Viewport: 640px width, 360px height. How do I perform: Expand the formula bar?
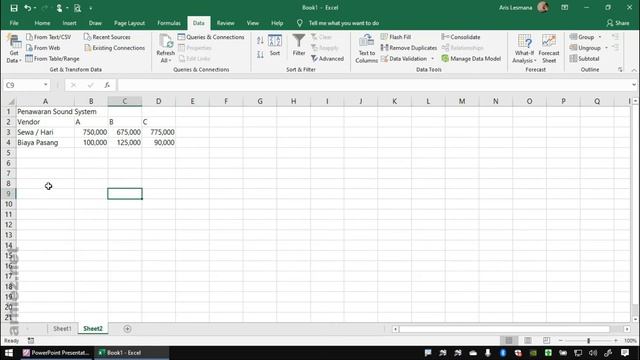pyautogui.click(x=634, y=85)
